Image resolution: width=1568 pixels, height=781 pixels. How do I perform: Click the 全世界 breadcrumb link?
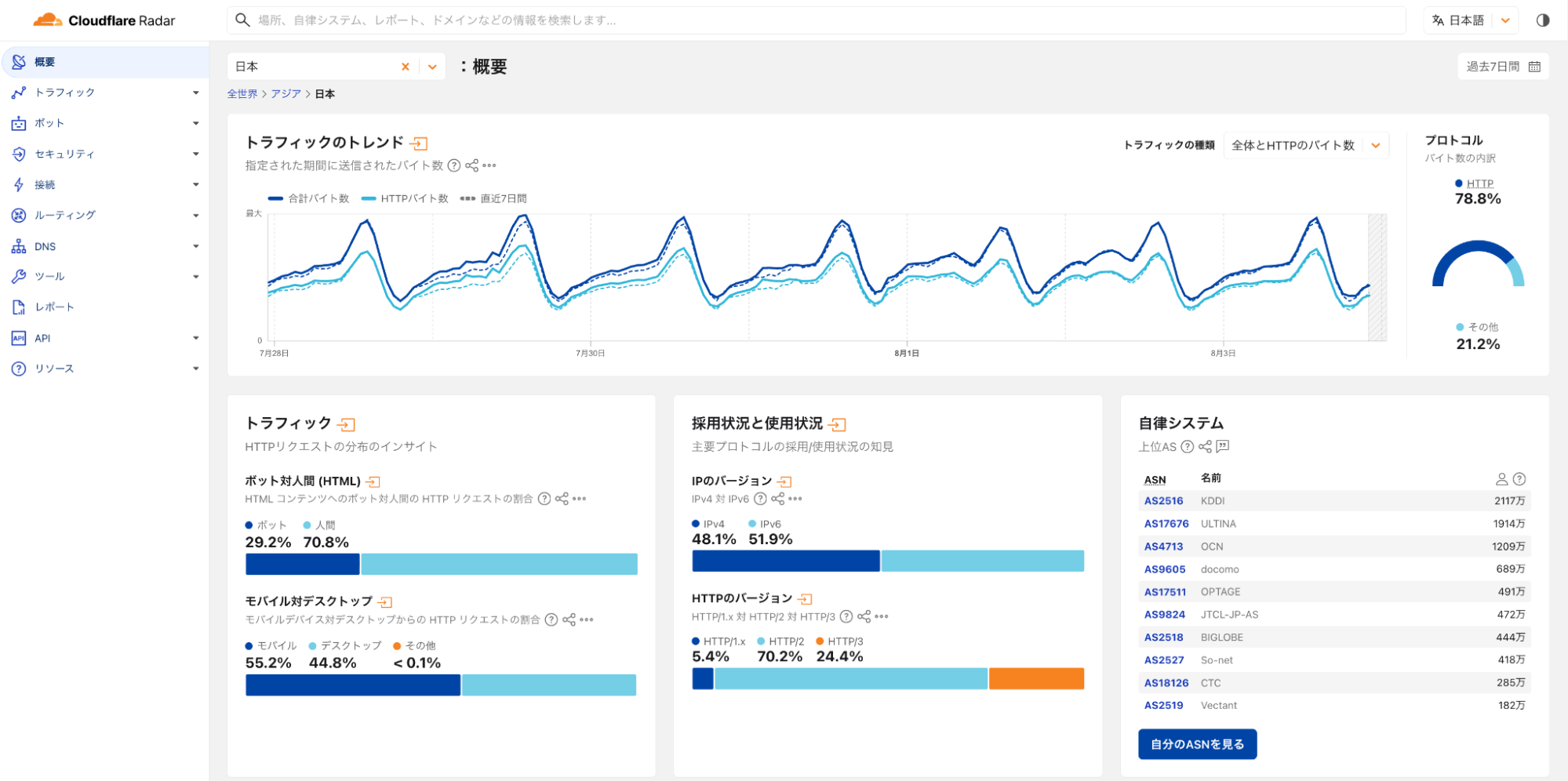pyautogui.click(x=242, y=94)
